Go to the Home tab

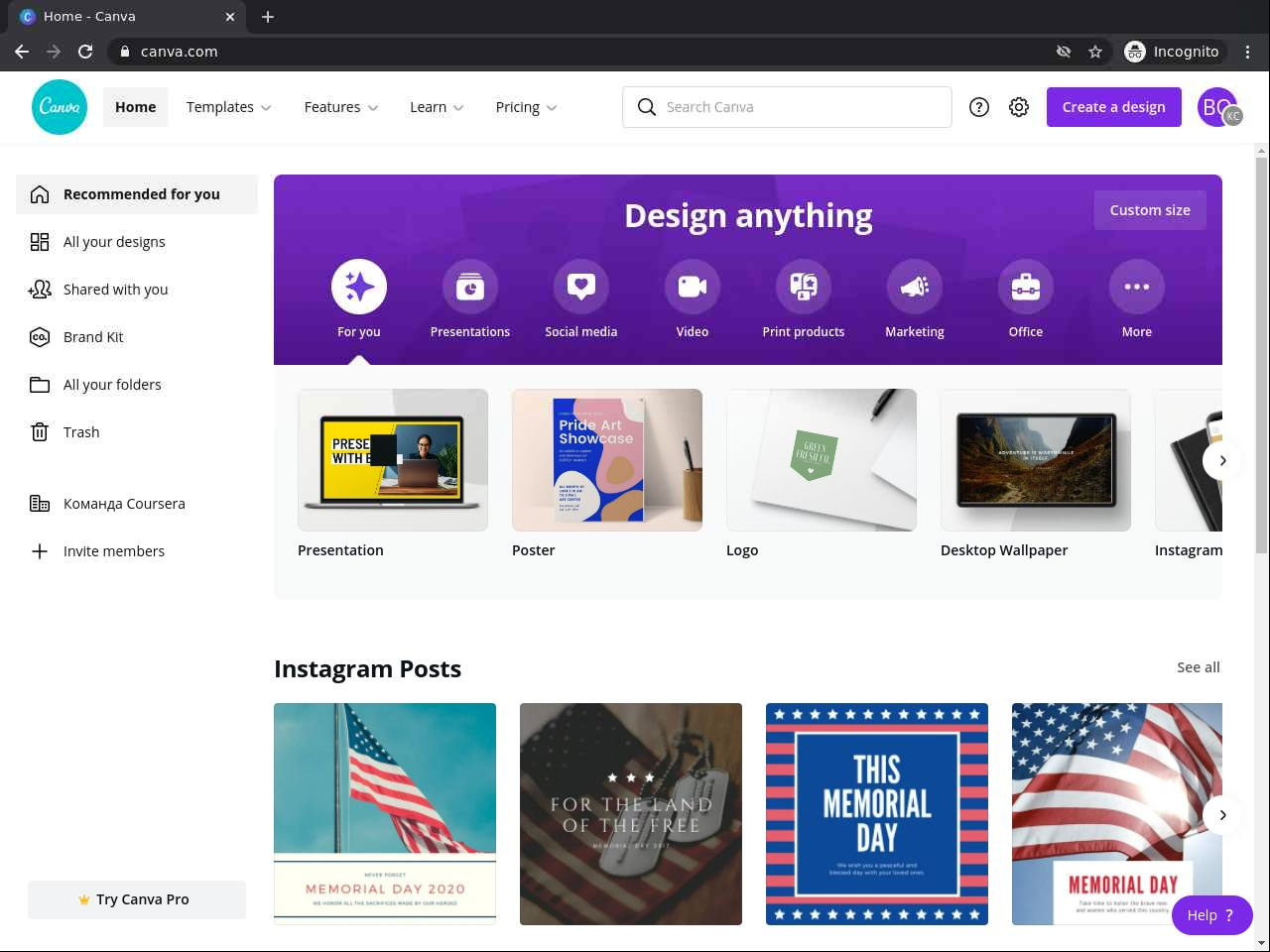136,107
